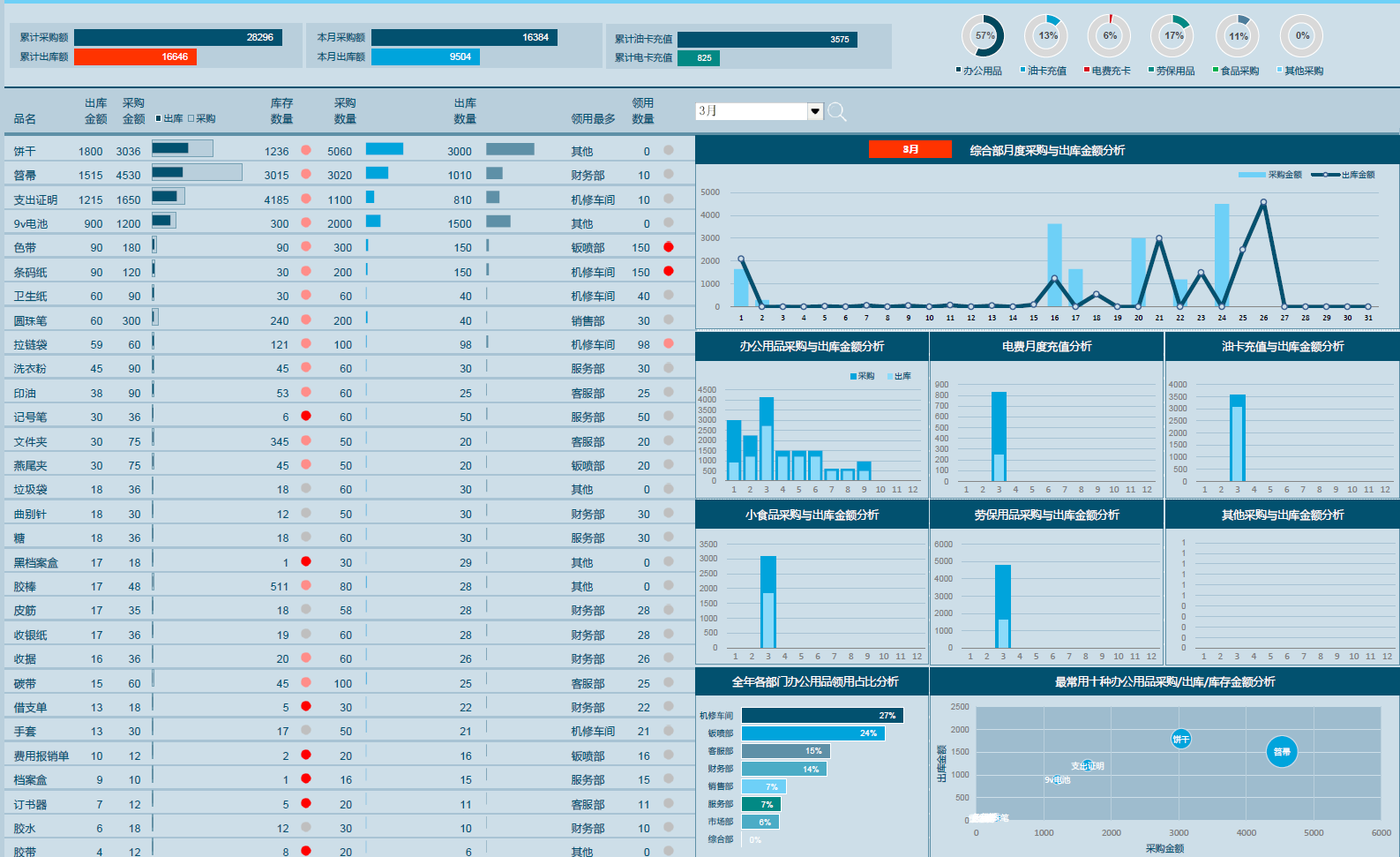The image size is (1400, 857).
Task: Click inside the 3月 month combo box field
Action: pos(752,111)
